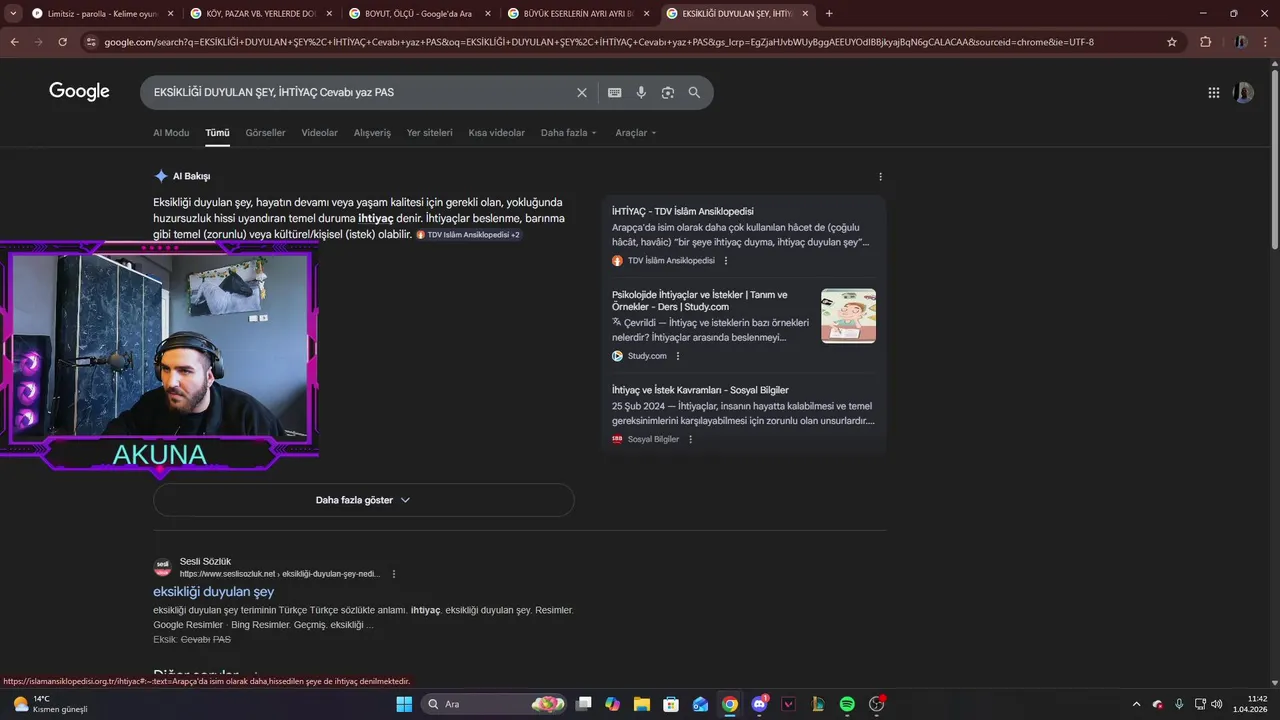This screenshot has height=720, width=1280.
Task: Open İHTİYAÇ - TDV İslâm Ansiklopedisi source
Action: click(683, 211)
